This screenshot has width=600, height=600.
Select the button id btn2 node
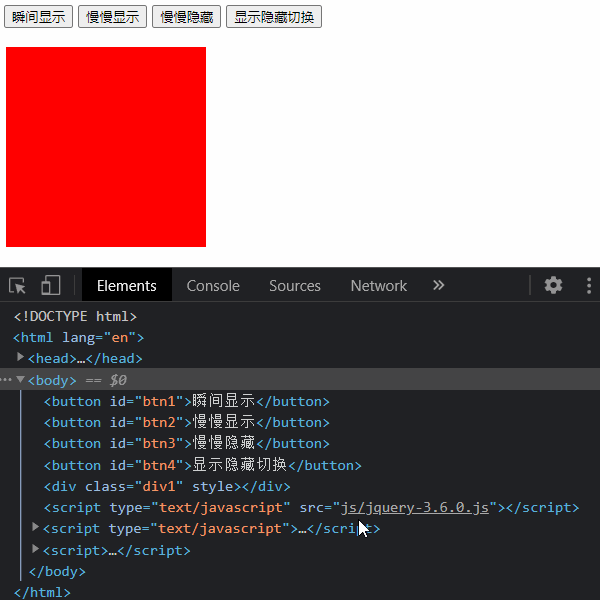186,422
